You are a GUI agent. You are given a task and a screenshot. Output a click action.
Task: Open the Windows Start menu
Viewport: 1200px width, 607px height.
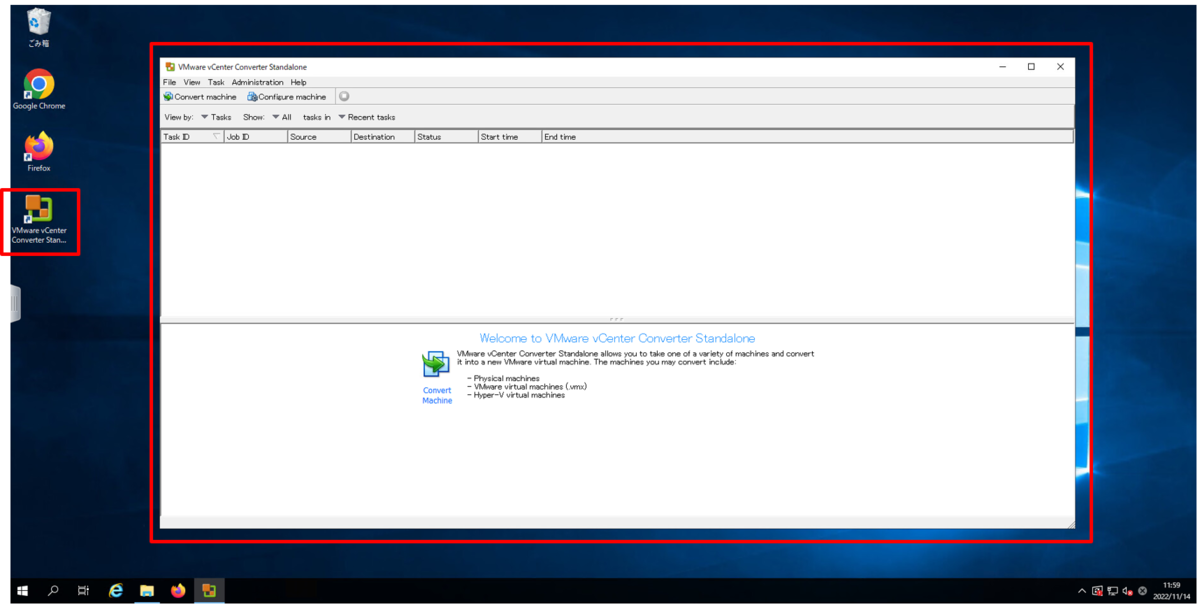[23, 591]
